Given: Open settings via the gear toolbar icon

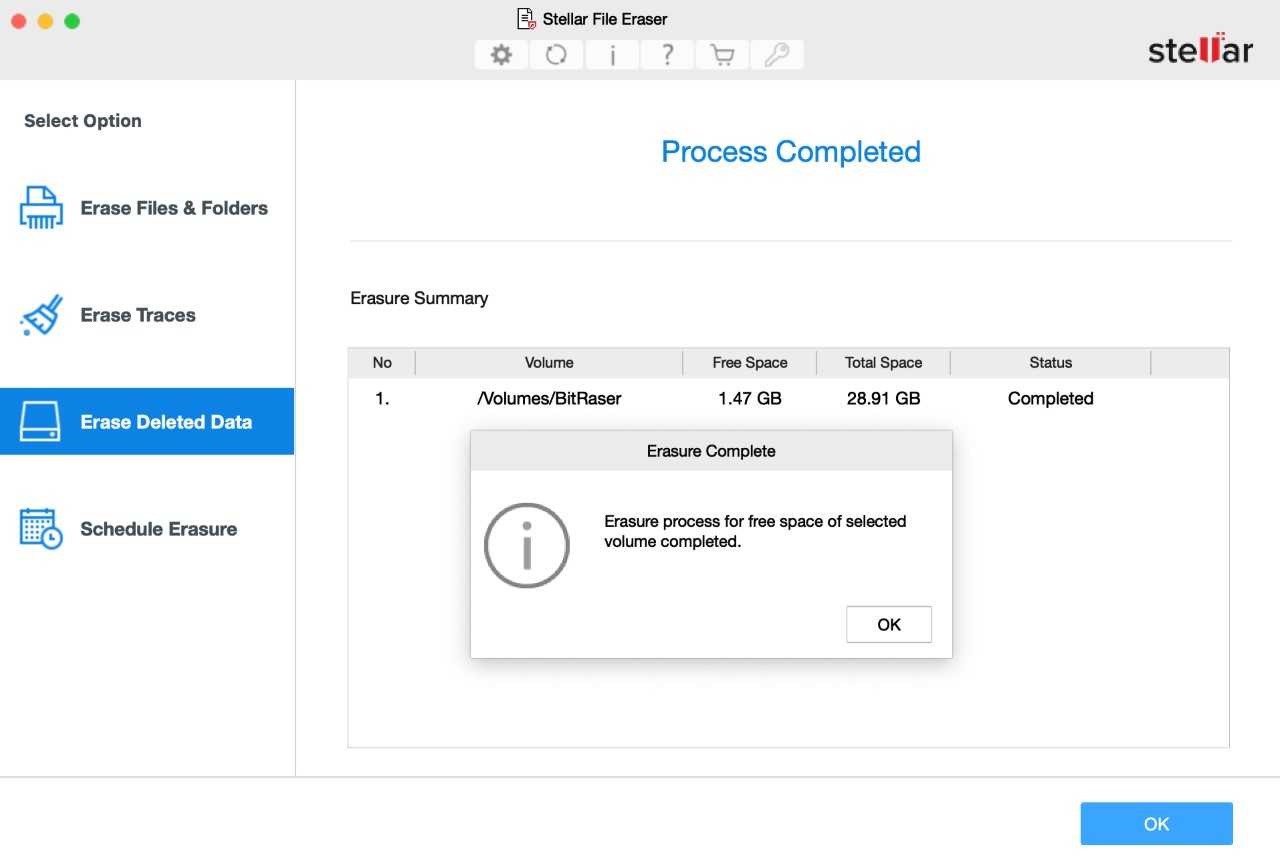Looking at the screenshot, I should point(502,55).
